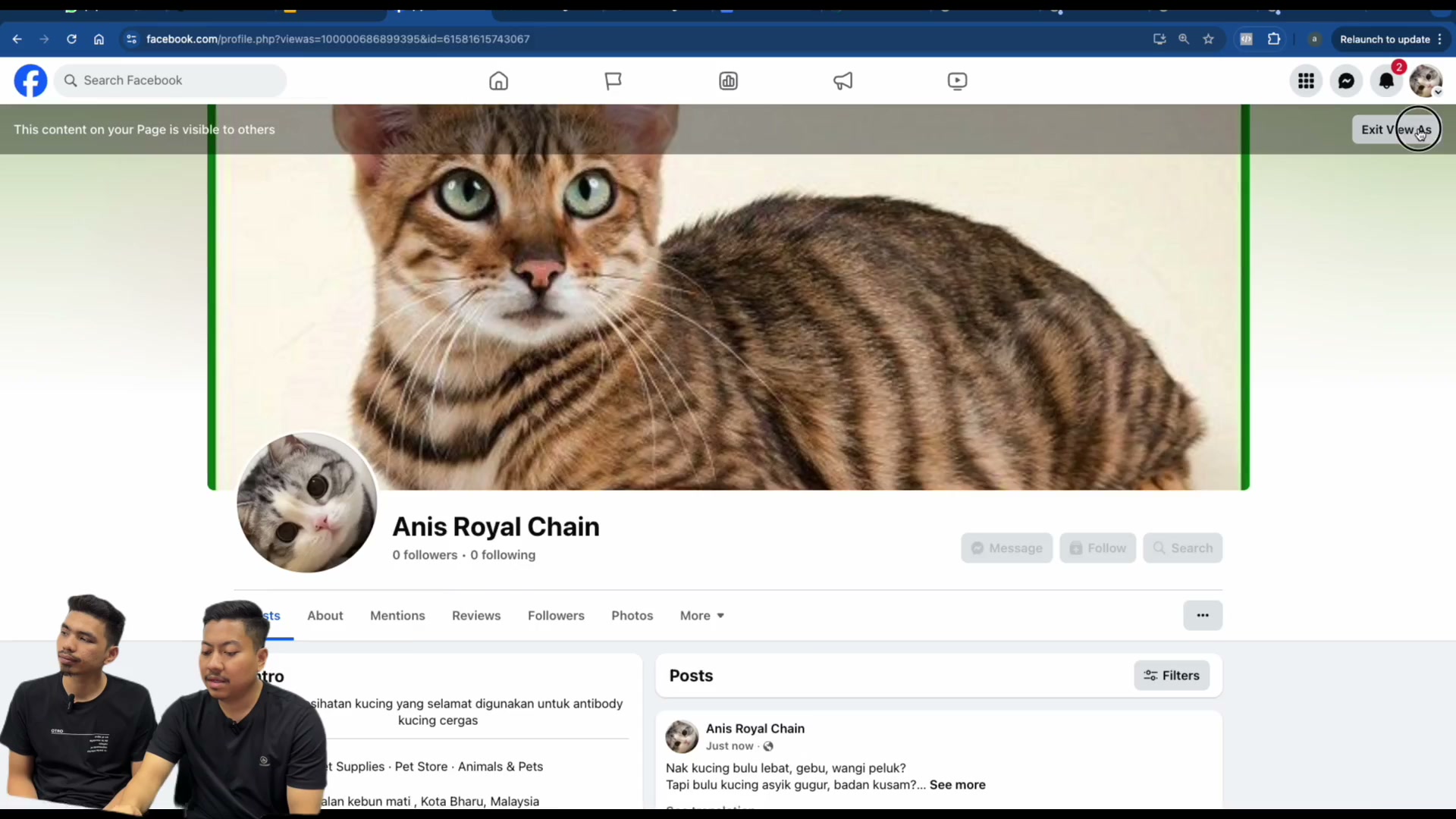Click the Message button on page
The height and width of the screenshot is (819, 1456).
click(x=1006, y=548)
